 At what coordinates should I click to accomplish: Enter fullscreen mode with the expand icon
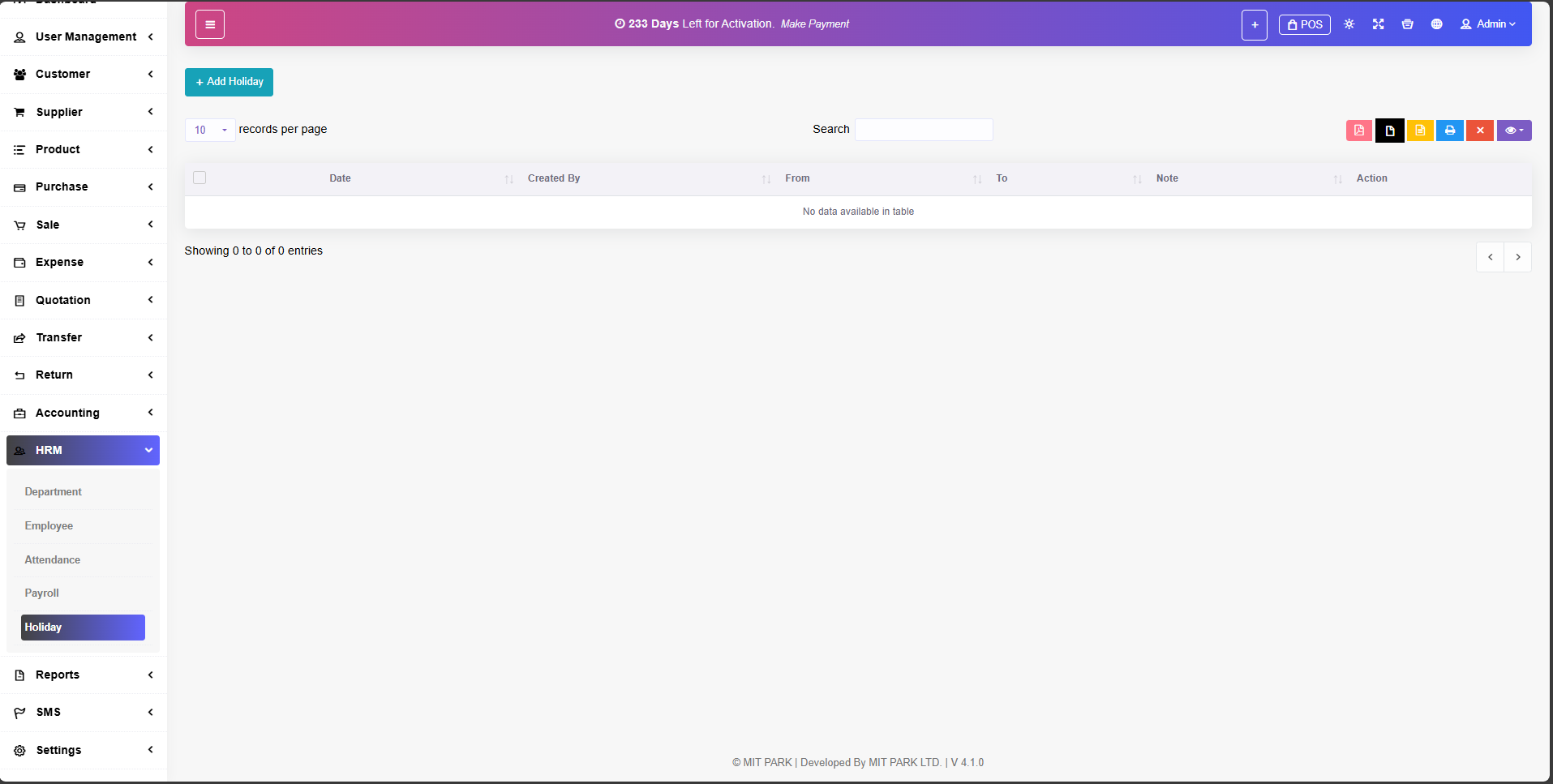click(x=1378, y=24)
